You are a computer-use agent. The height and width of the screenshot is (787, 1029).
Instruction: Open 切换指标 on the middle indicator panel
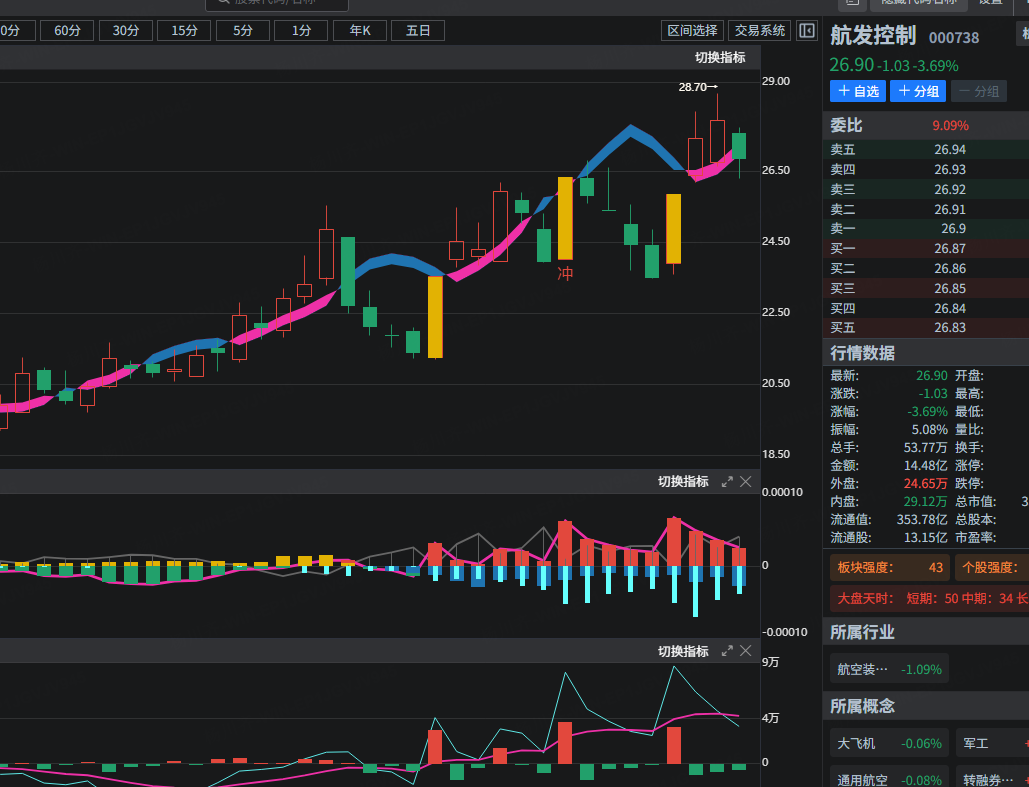[x=683, y=482]
